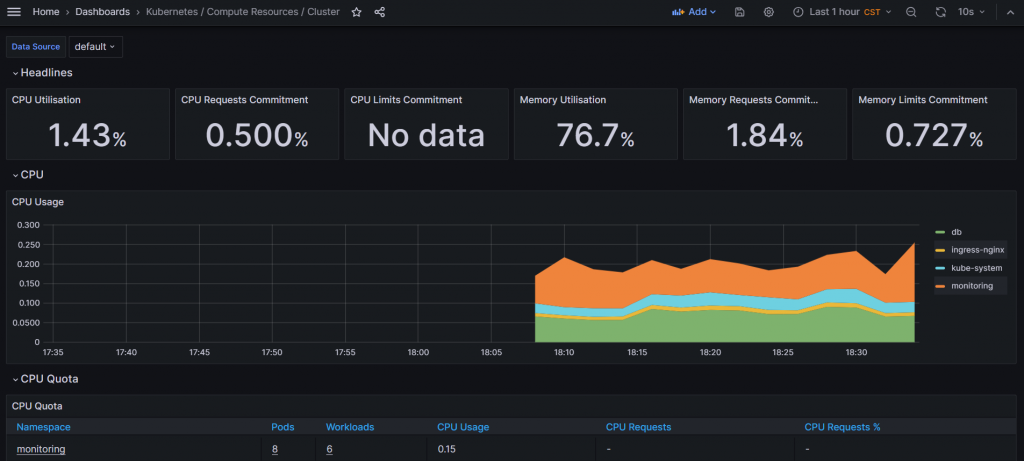The width and height of the screenshot is (1024, 461).
Task: Collapse top bar with chevron-up icon
Action: (x=1010, y=12)
